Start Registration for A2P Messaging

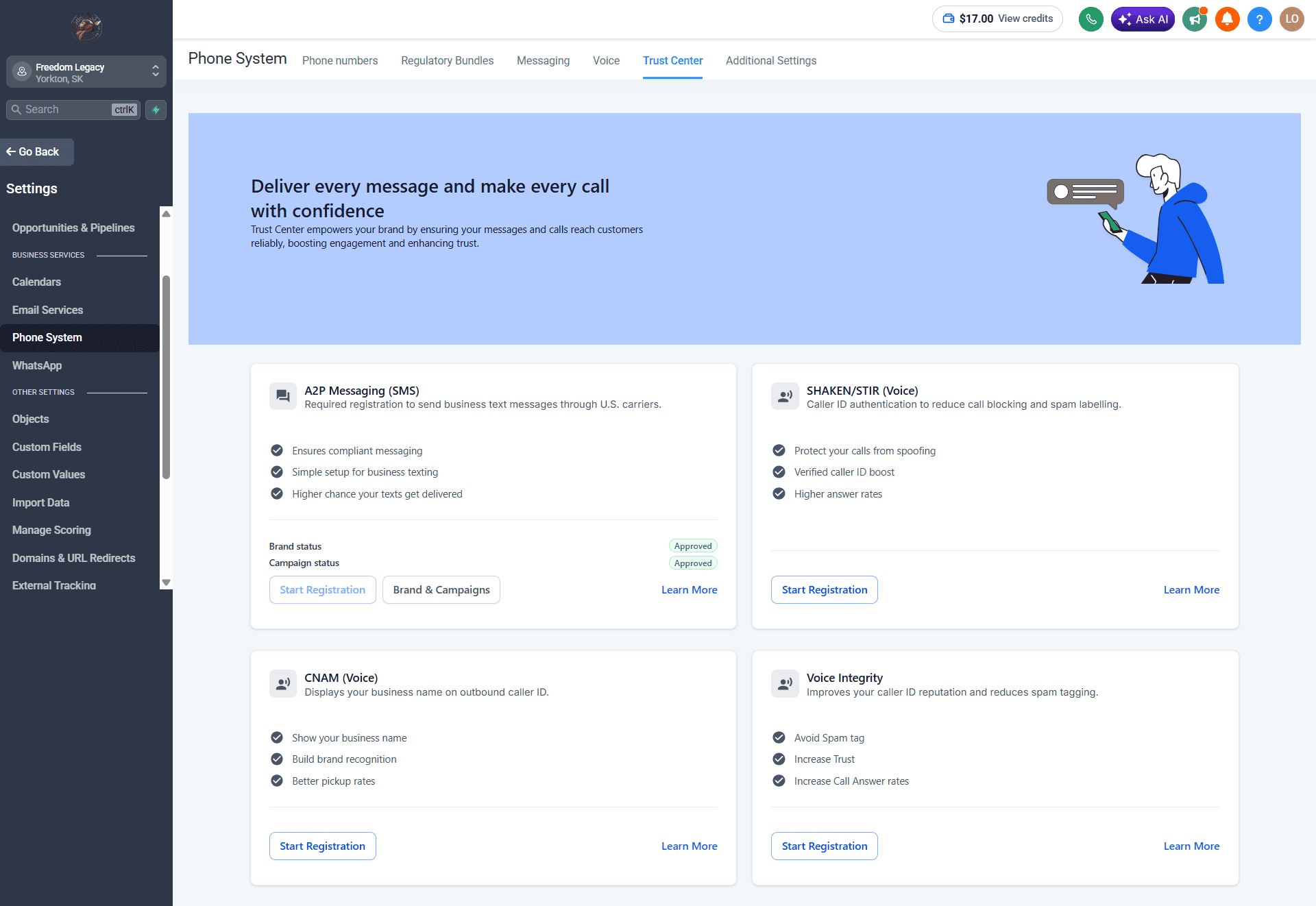322,589
